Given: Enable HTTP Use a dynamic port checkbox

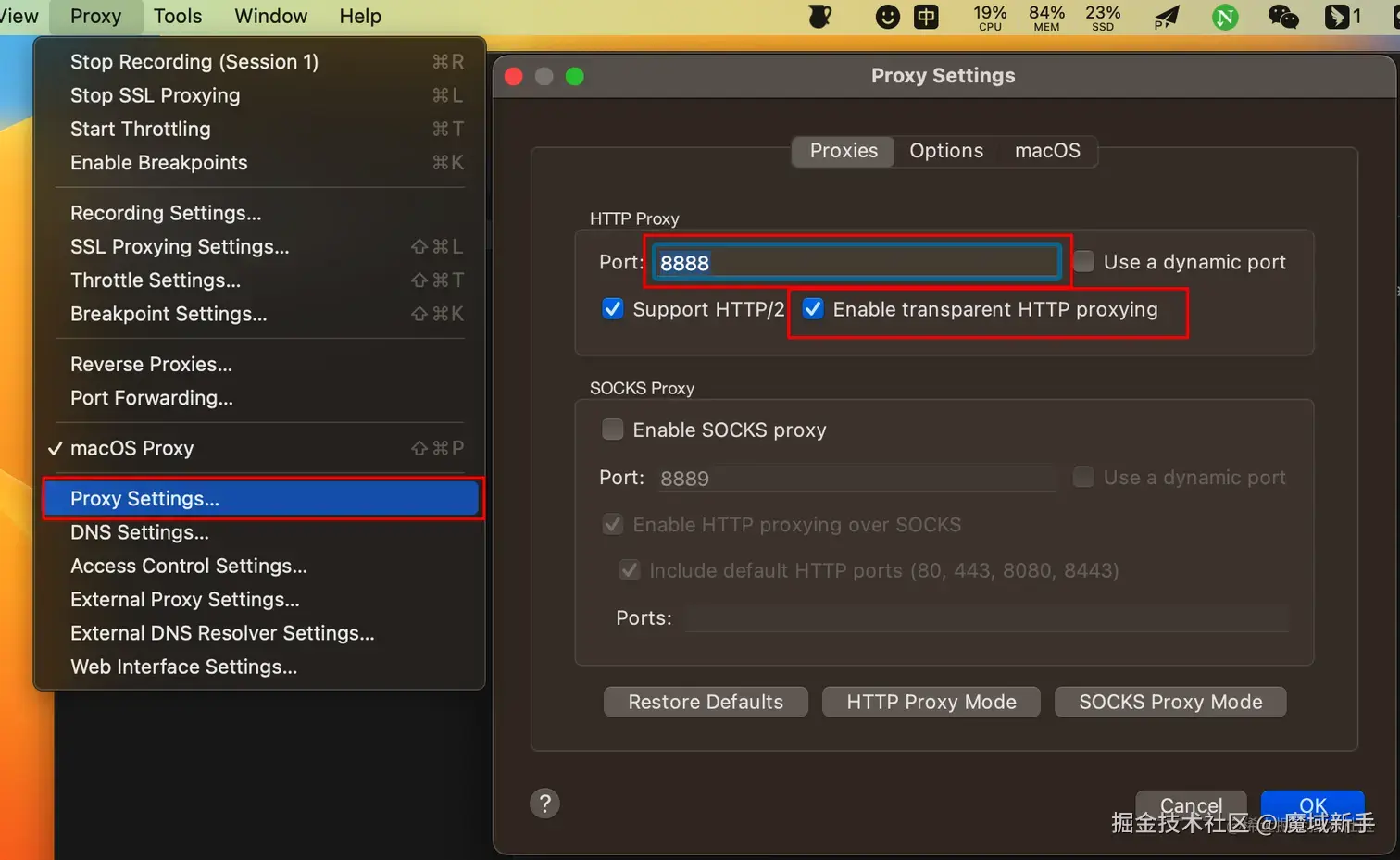Looking at the screenshot, I should 1083,262.
